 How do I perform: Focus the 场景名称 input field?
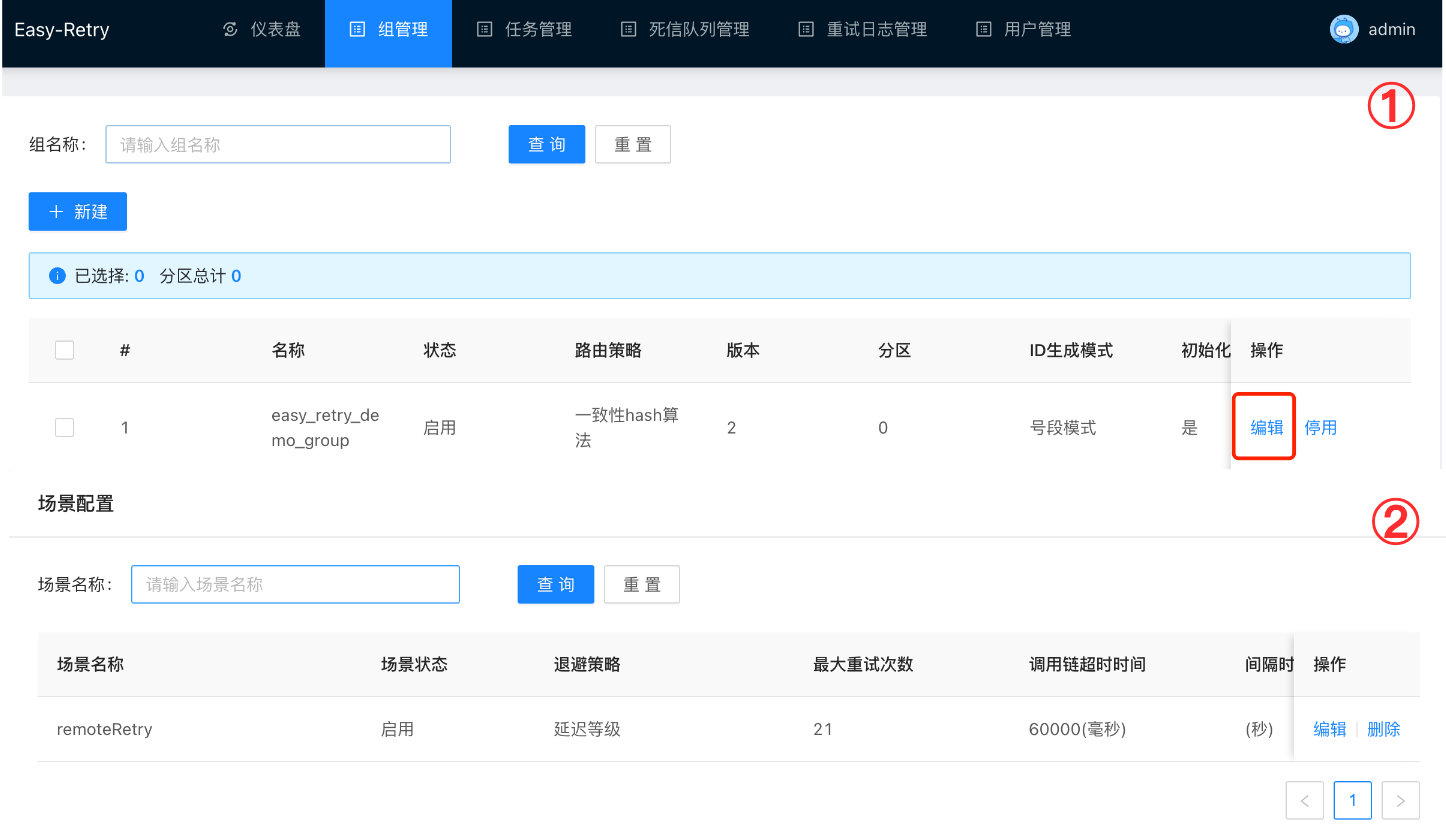click(295, 584)
